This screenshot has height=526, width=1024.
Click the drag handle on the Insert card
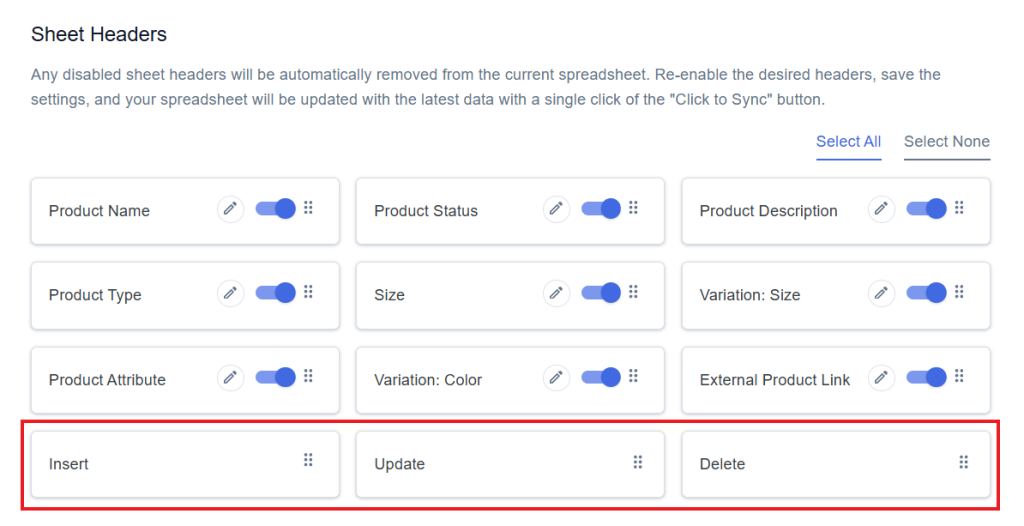point(308,461)
